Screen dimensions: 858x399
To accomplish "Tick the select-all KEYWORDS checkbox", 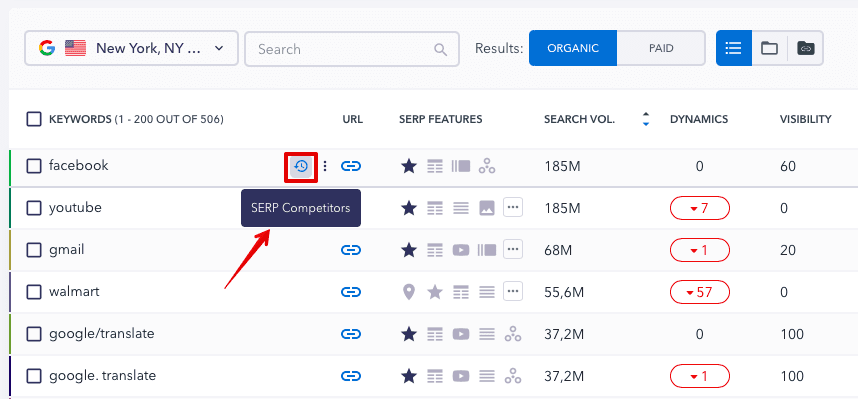I will (x=34, y=119).
